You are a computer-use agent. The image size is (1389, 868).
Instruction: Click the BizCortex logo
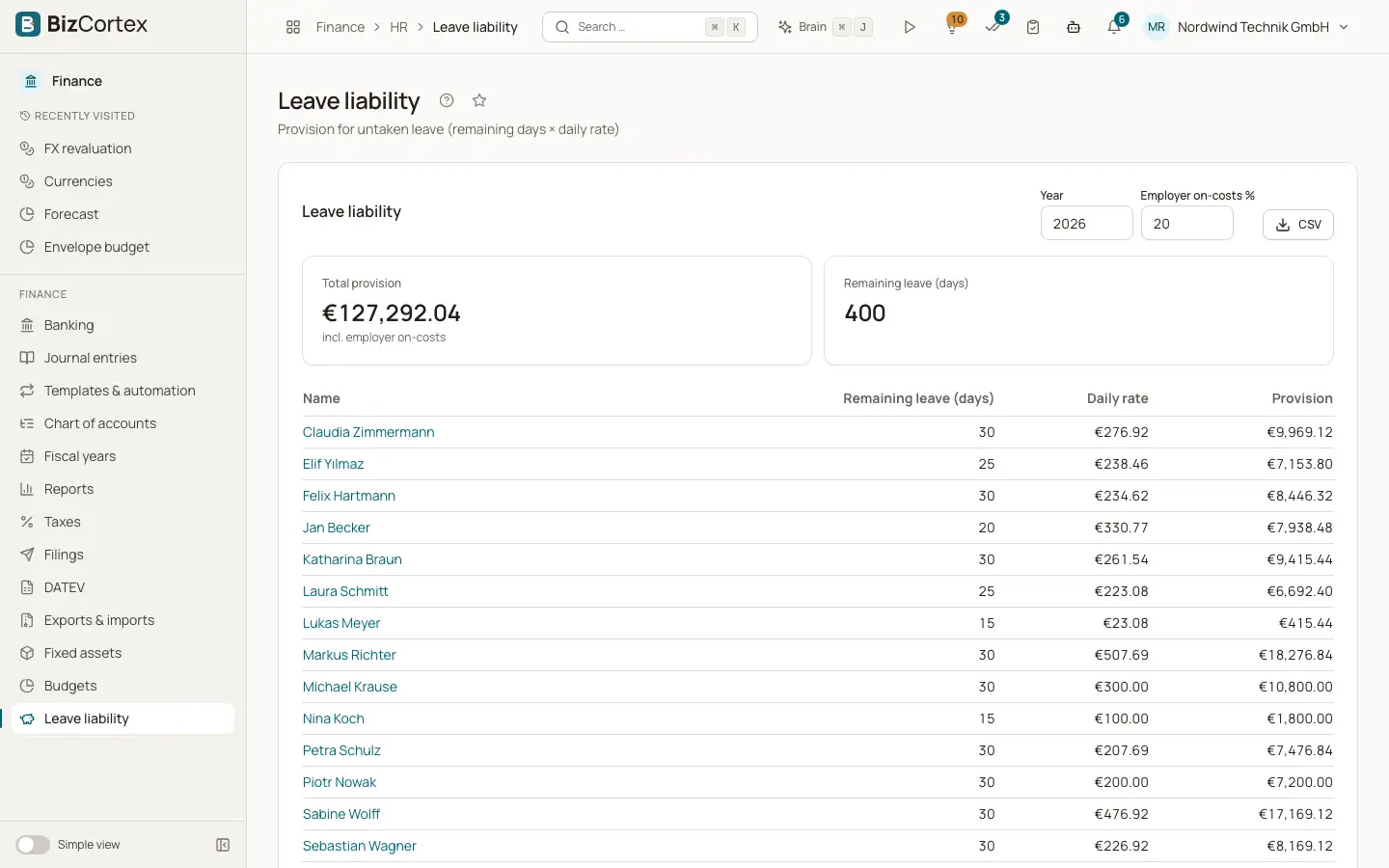[x=82, y=24]
